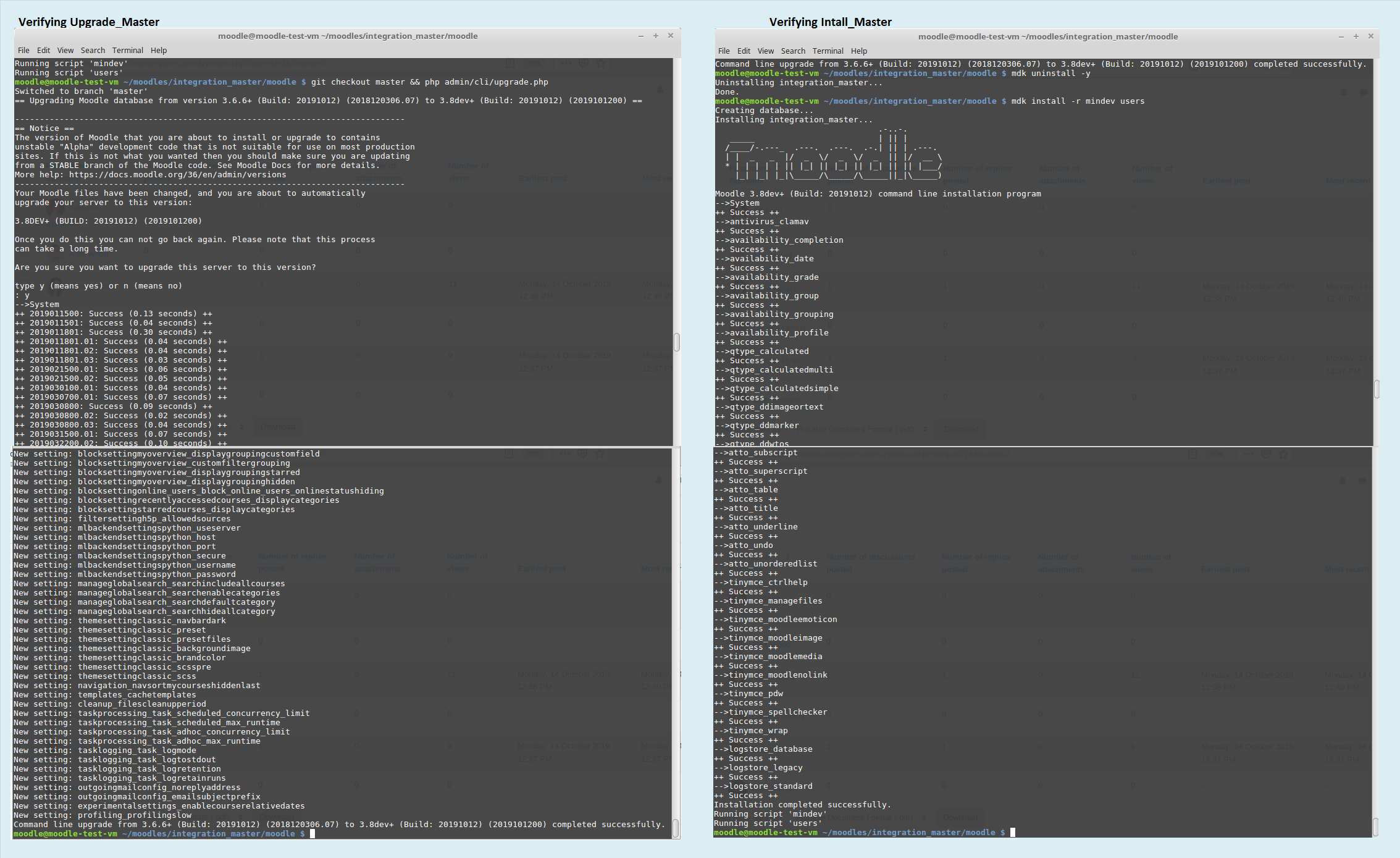Click '-->qtype_ddmarker' line
This screenshot has width=1400, height=858.
(757, 426)
